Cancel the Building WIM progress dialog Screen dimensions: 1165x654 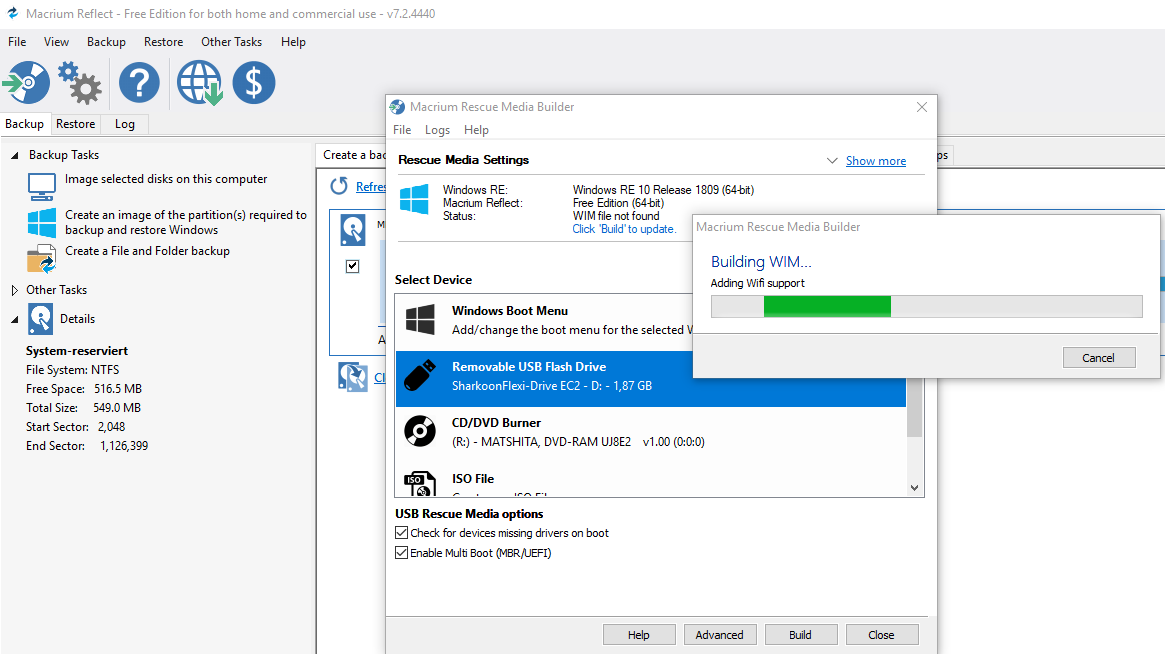pyautogui.click(x=1099, y=357)
